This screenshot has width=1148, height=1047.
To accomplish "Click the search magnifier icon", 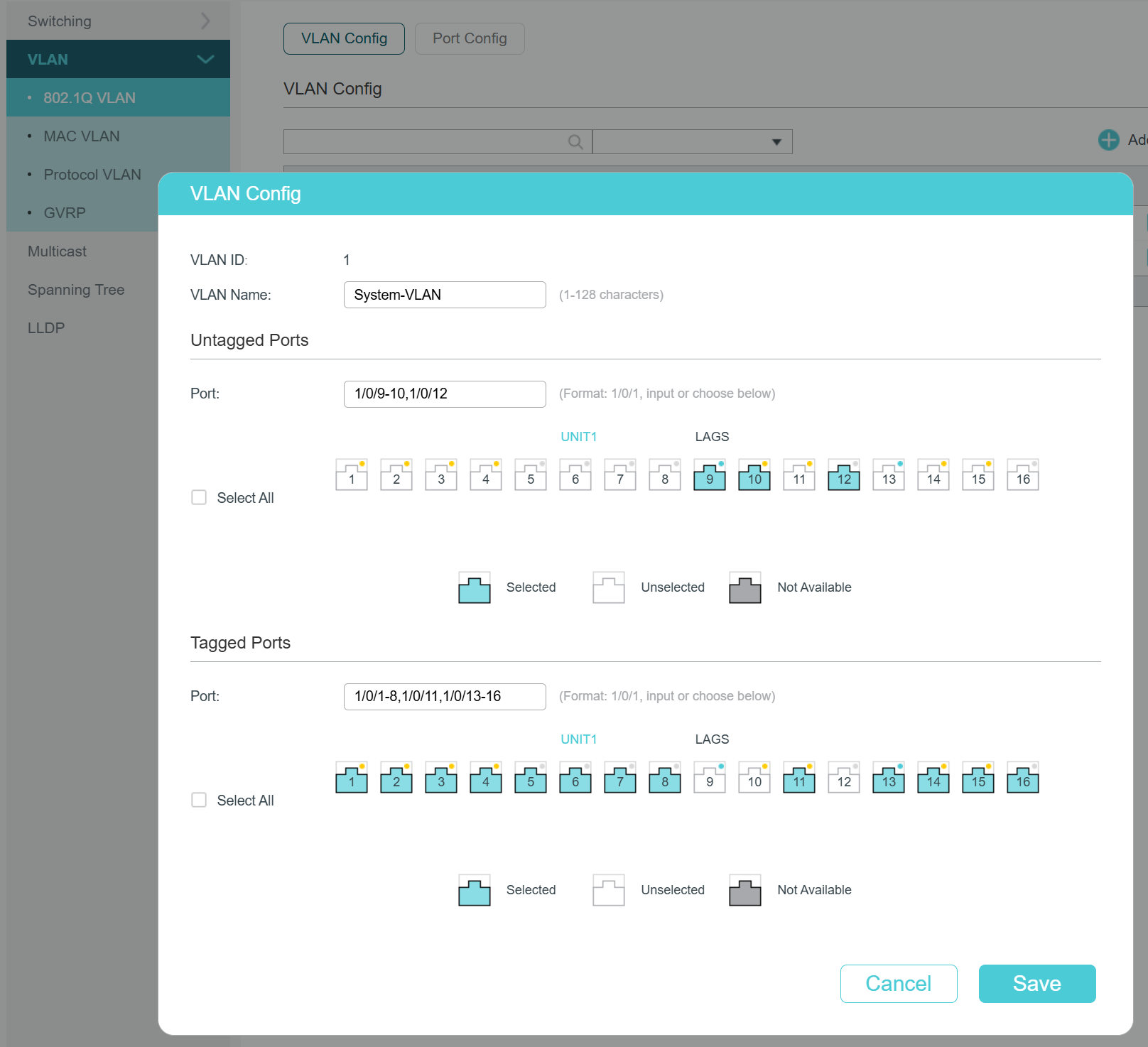I will click(575, 142).
